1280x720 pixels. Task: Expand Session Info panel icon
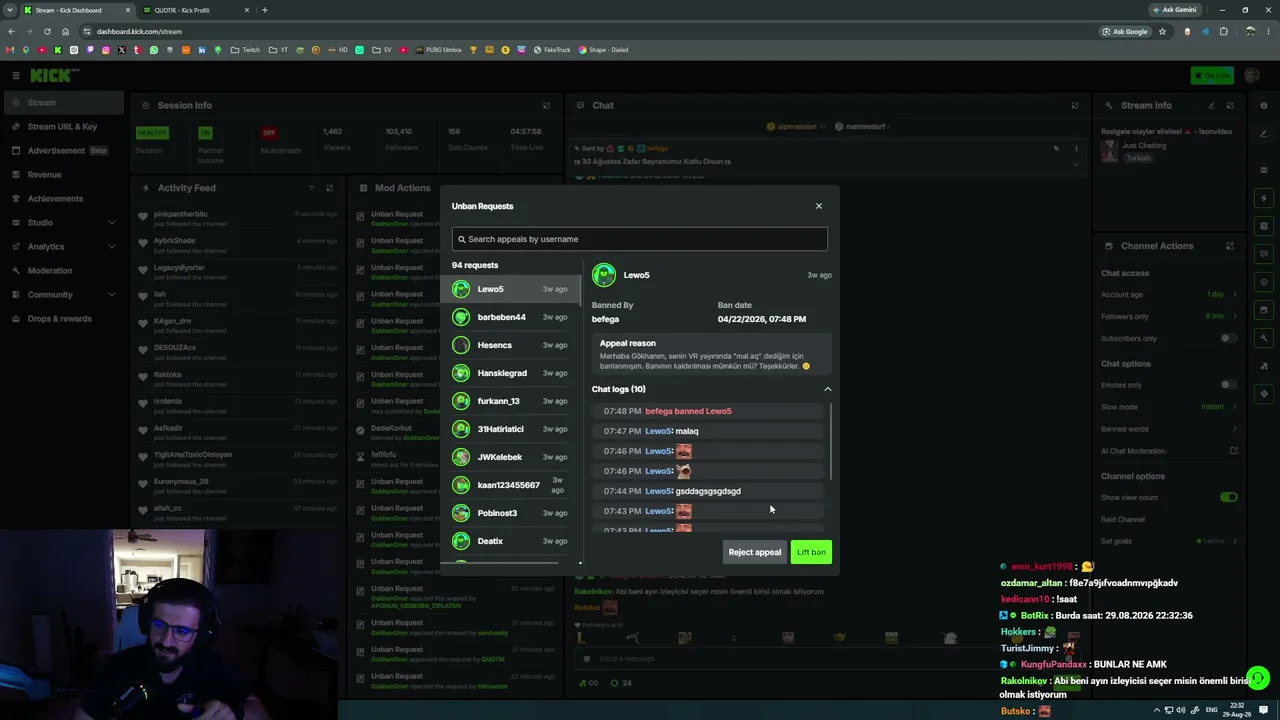(x=546, y=105)
